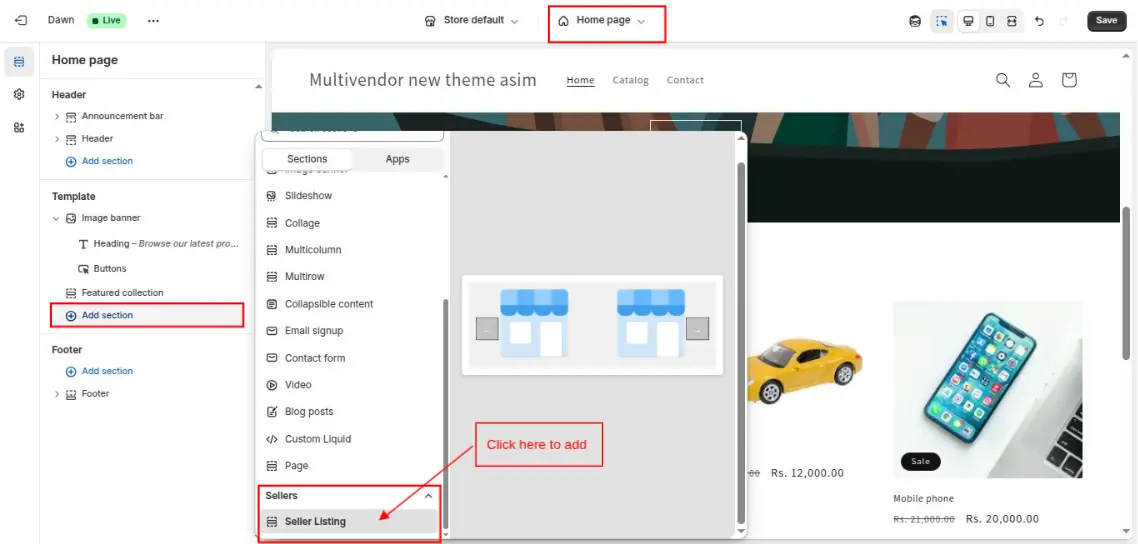This screenshot has width=1138, height=544.
Task: Click Add section under Header group
Action: tap(99, 161)
